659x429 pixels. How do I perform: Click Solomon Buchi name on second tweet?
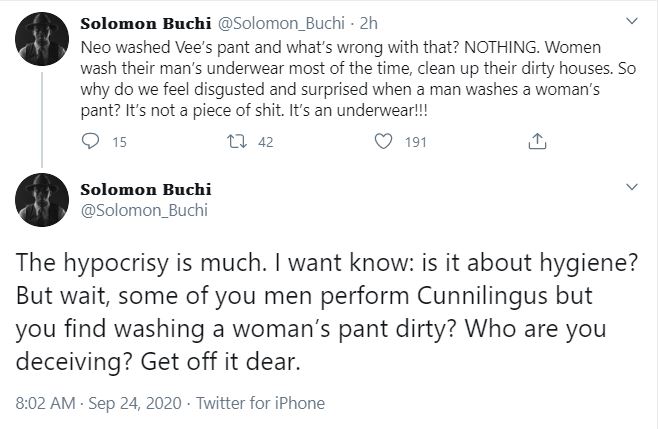146,189
